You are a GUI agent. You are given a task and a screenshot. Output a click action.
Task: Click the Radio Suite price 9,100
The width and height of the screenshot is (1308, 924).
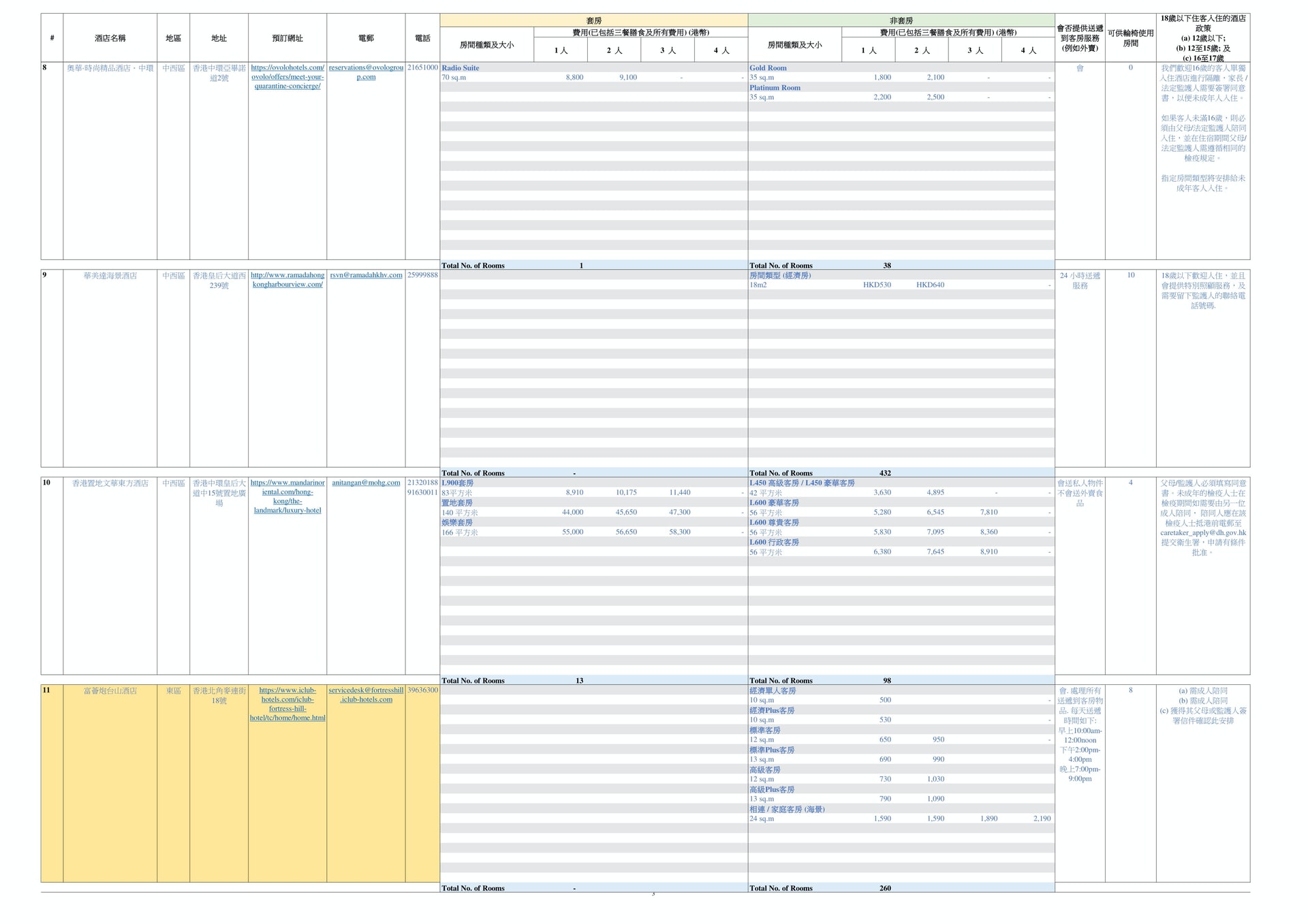click(628, 78)
